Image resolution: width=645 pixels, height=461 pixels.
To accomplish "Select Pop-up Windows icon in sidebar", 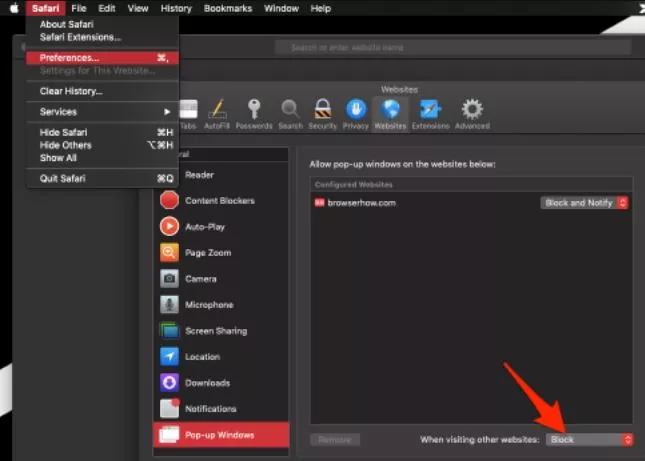I will pyautogui.click(x=169, y=435).
